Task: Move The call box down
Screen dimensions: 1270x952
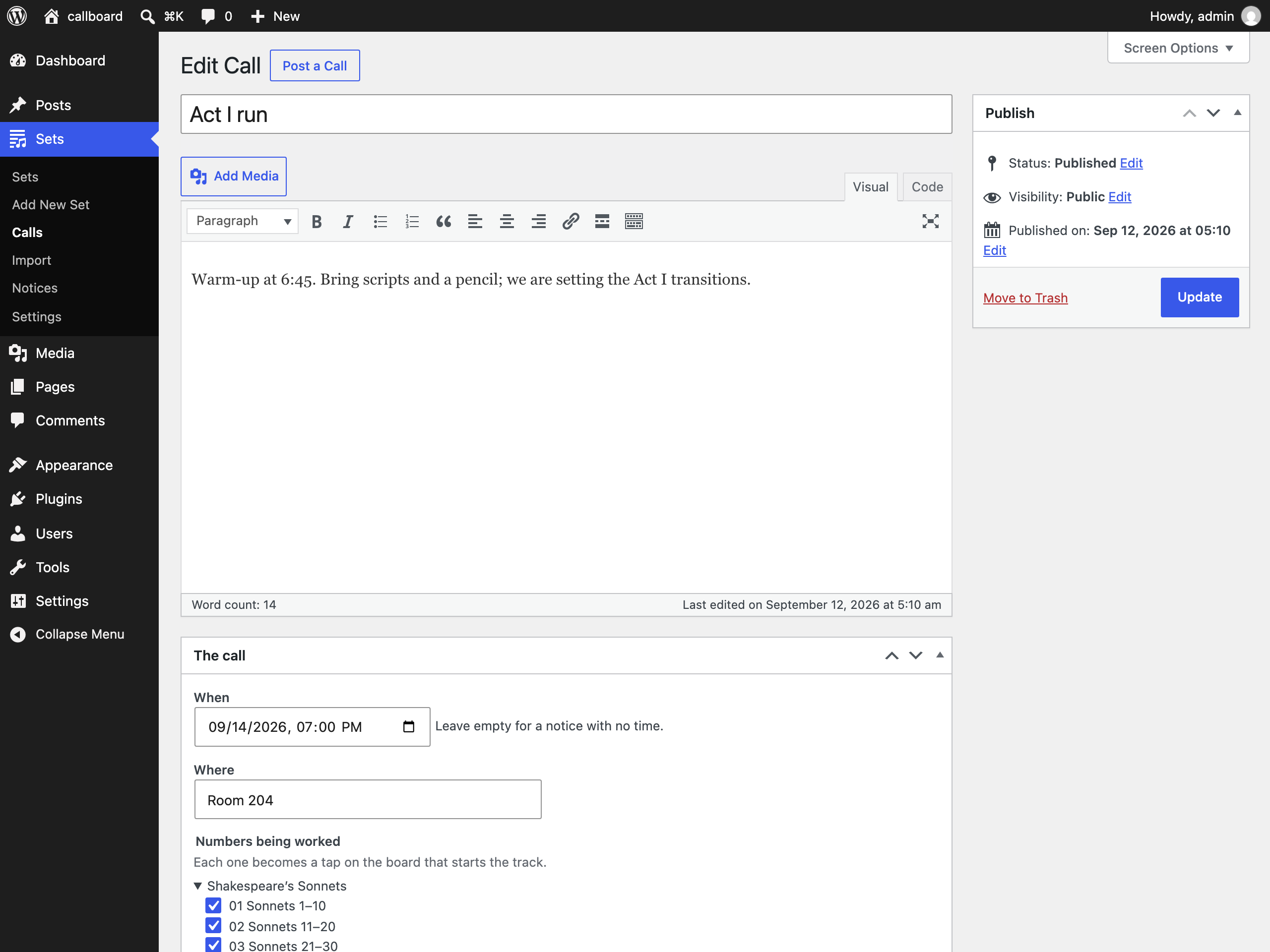Action: pyautogui.click(x=916, y=655)
